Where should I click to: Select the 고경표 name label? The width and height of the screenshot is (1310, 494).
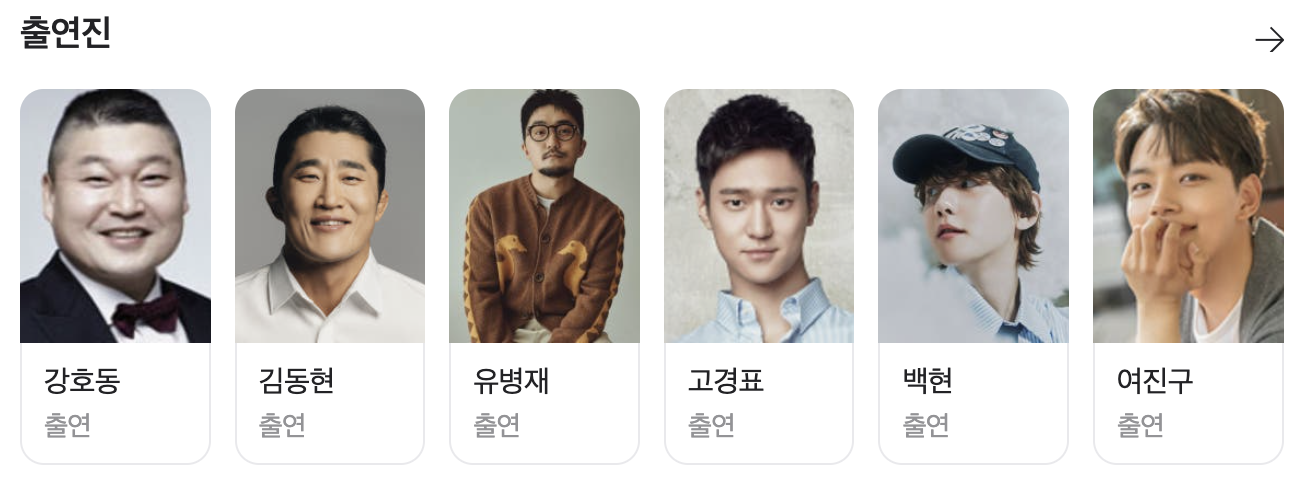pyautogui.click(x=726, y=381)
